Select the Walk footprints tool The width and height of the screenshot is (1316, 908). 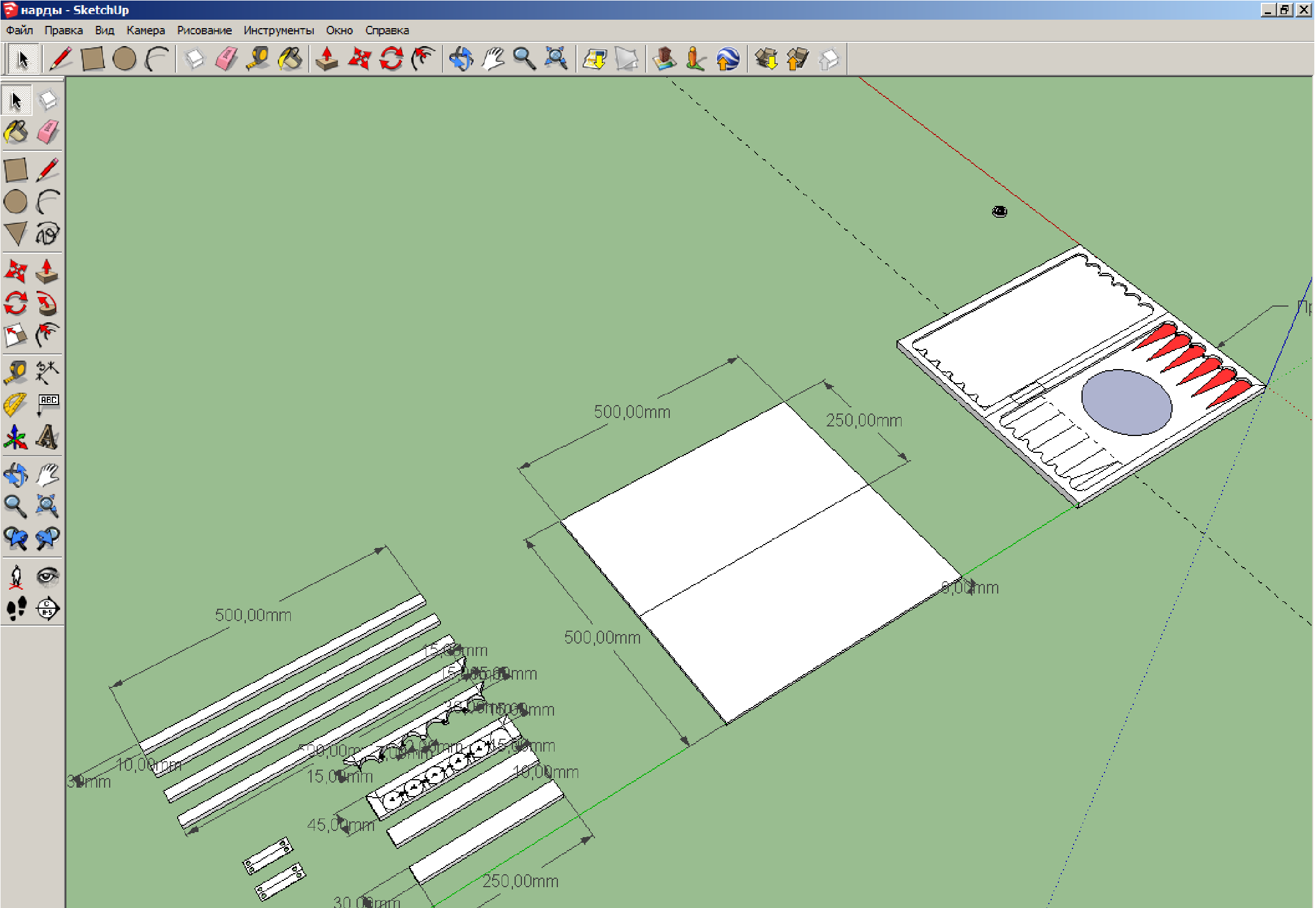[x=16, y=609]
